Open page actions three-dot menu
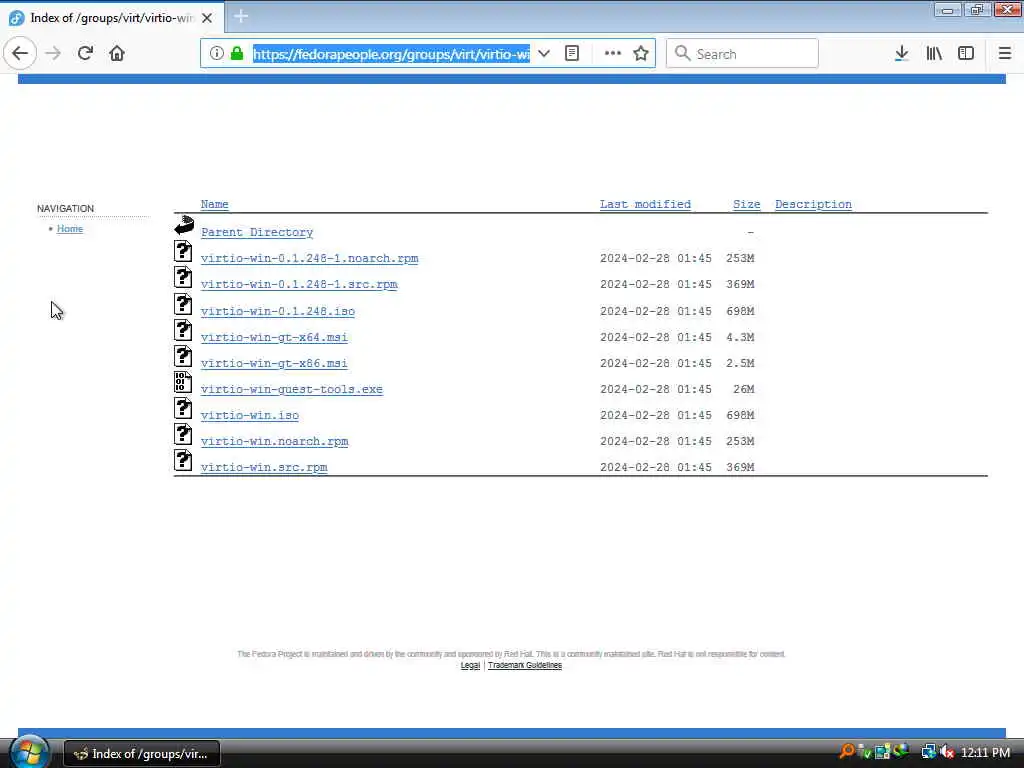The image size is (1024, 768). point(613,54)
